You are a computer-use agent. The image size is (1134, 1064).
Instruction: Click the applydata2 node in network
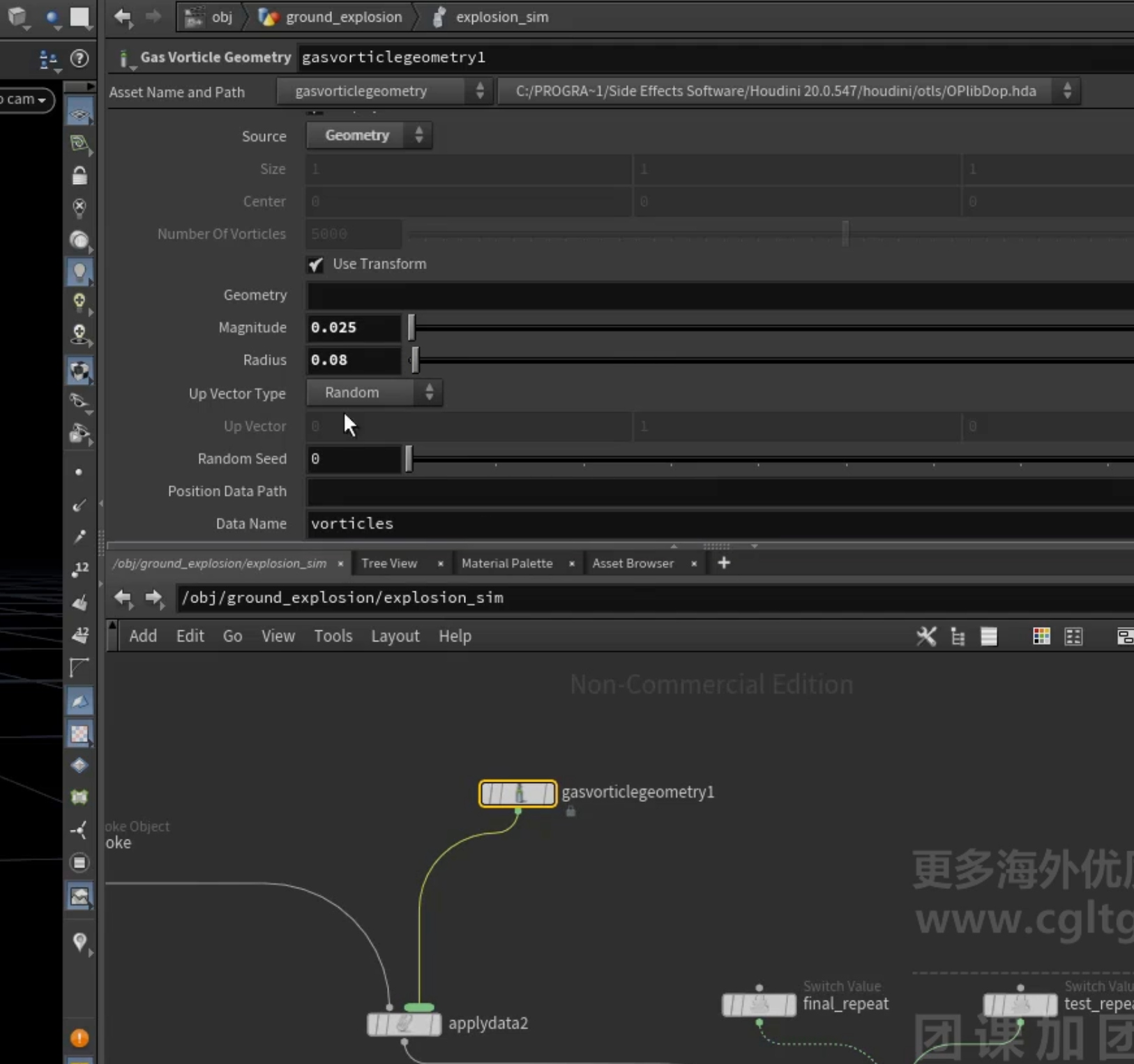404,1024
